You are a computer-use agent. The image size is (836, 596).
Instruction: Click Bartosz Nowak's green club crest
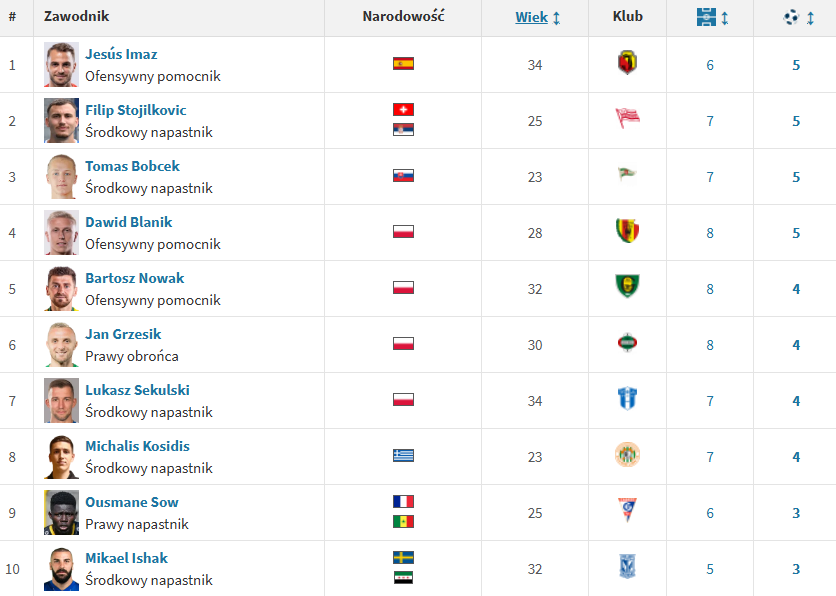pyautogui.click(x=628, y=286)
